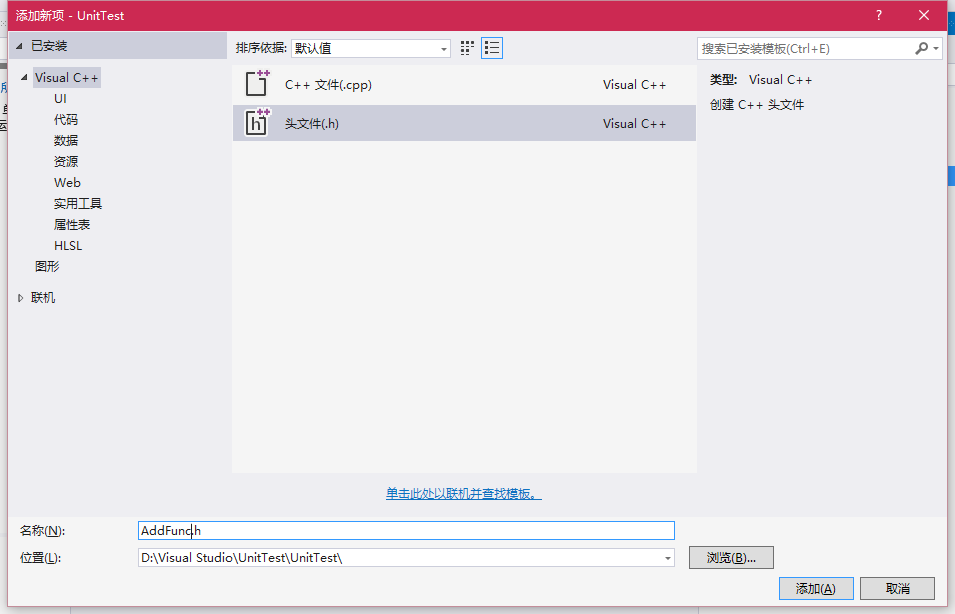Open the 位置 path dropdown arrow
The width and height of the screenshot is (955, 614).
[667, 558]
